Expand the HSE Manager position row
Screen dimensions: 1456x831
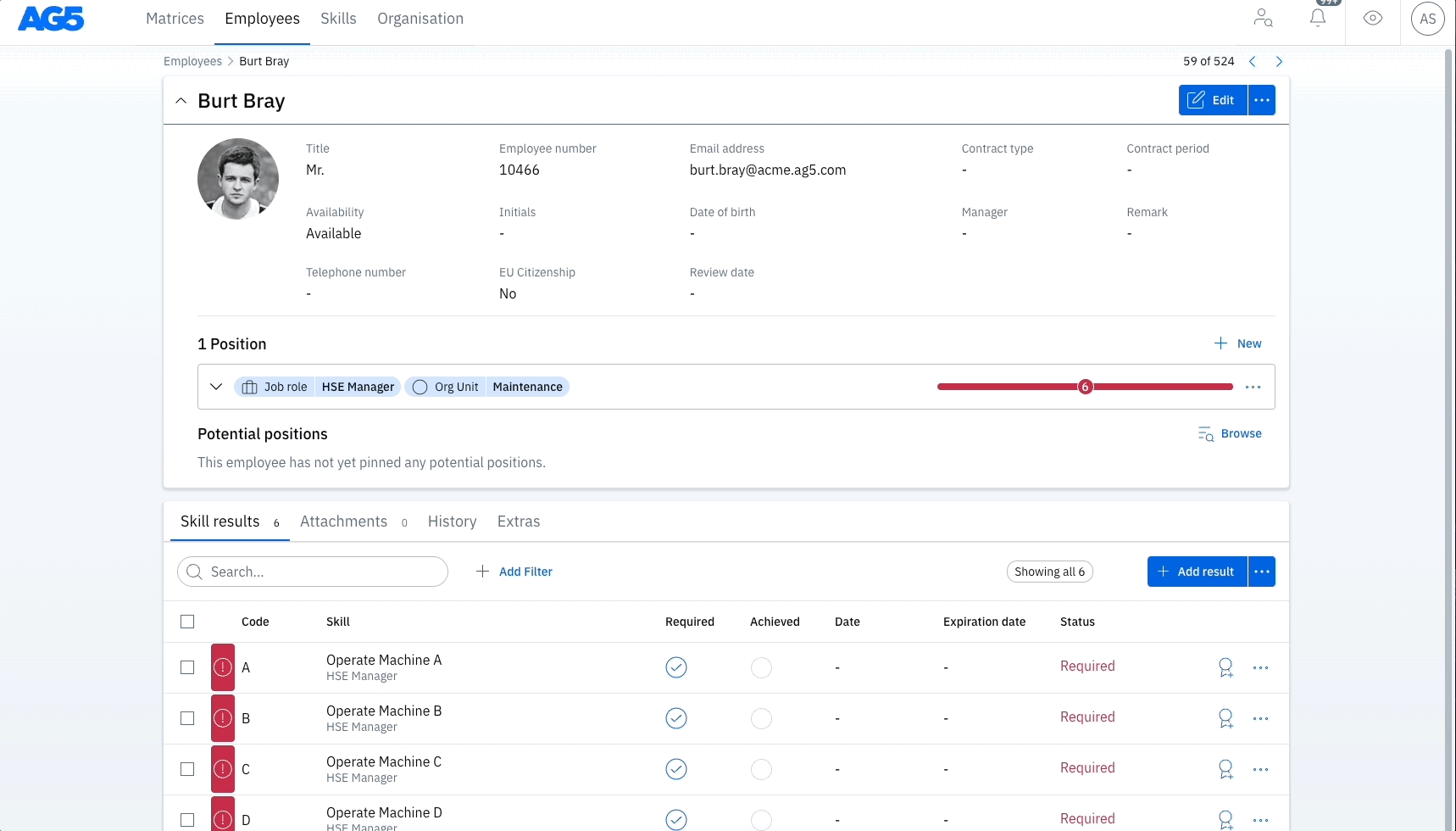coord(216,387)
